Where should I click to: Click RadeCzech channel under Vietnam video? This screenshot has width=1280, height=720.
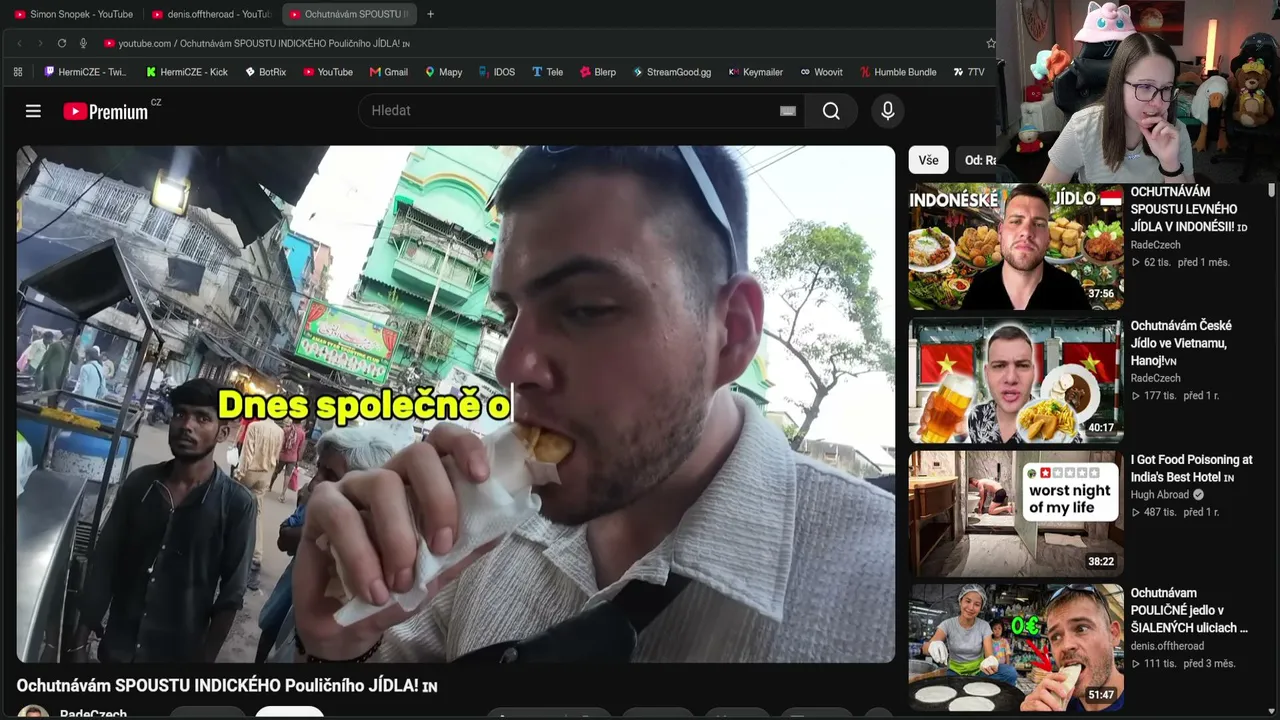pos(1156,378)
